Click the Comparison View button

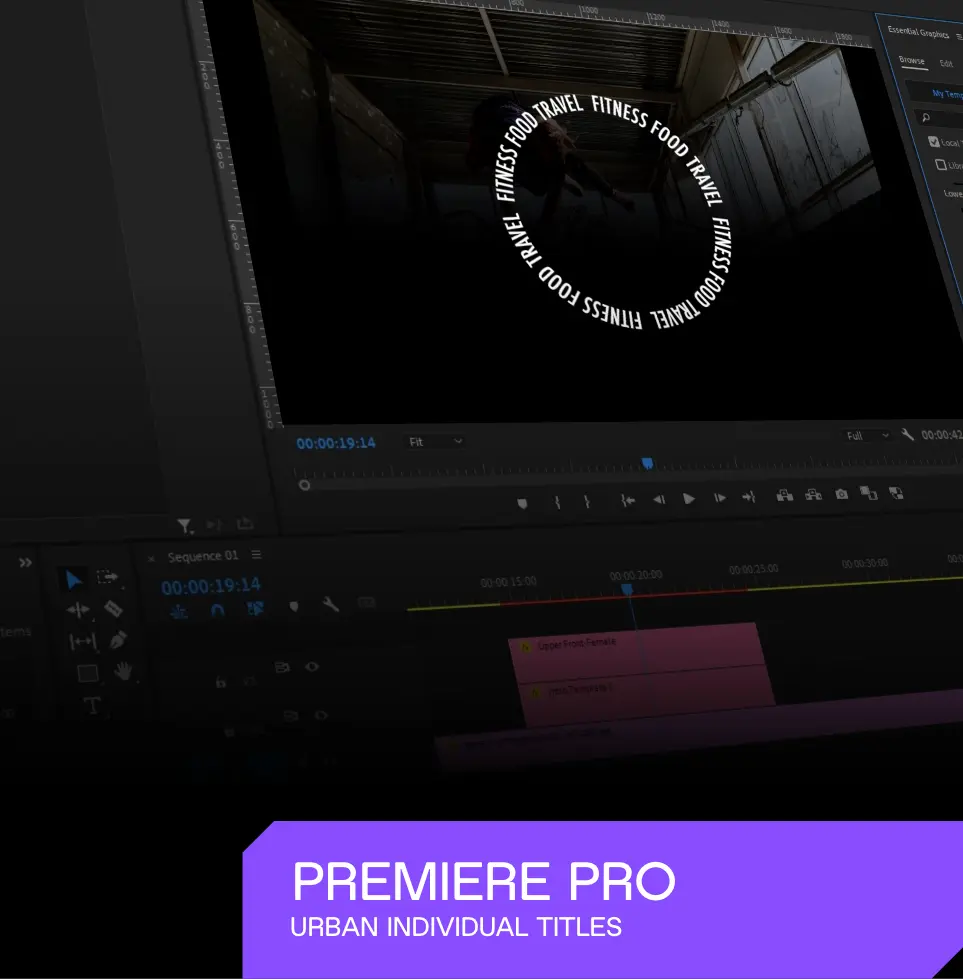tap(869, 493)
